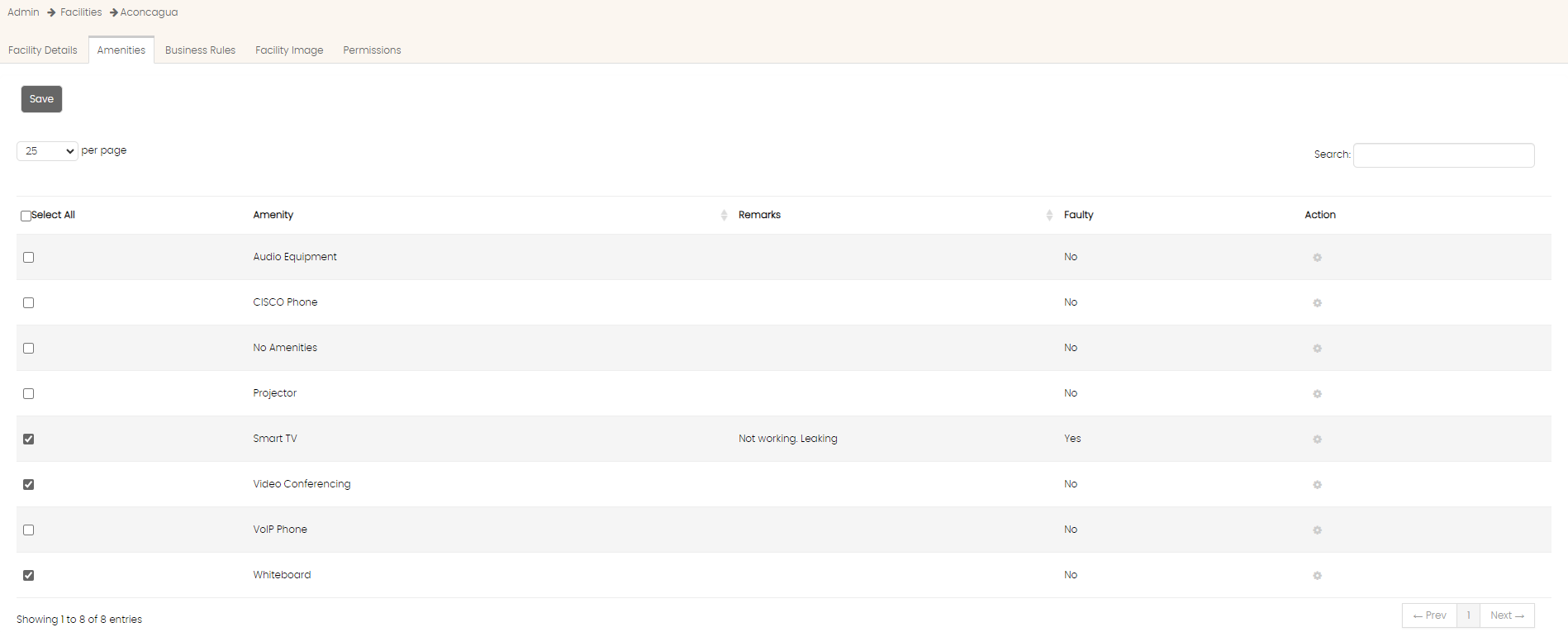Image resolution: width=1568 pixels, height=632 pixels.
Task: Uncheck the Video Conferencing checkbox
Action: tap(29, 484)
